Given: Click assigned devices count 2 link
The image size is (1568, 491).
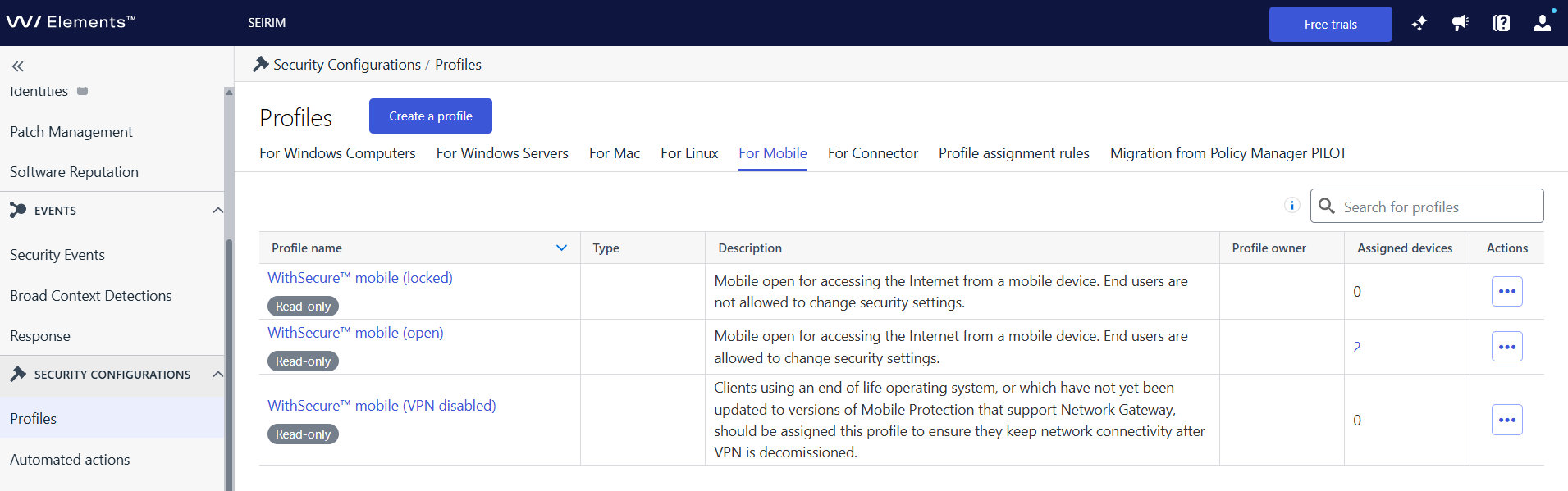Looking at the screenshot, I should (1357, 347).
